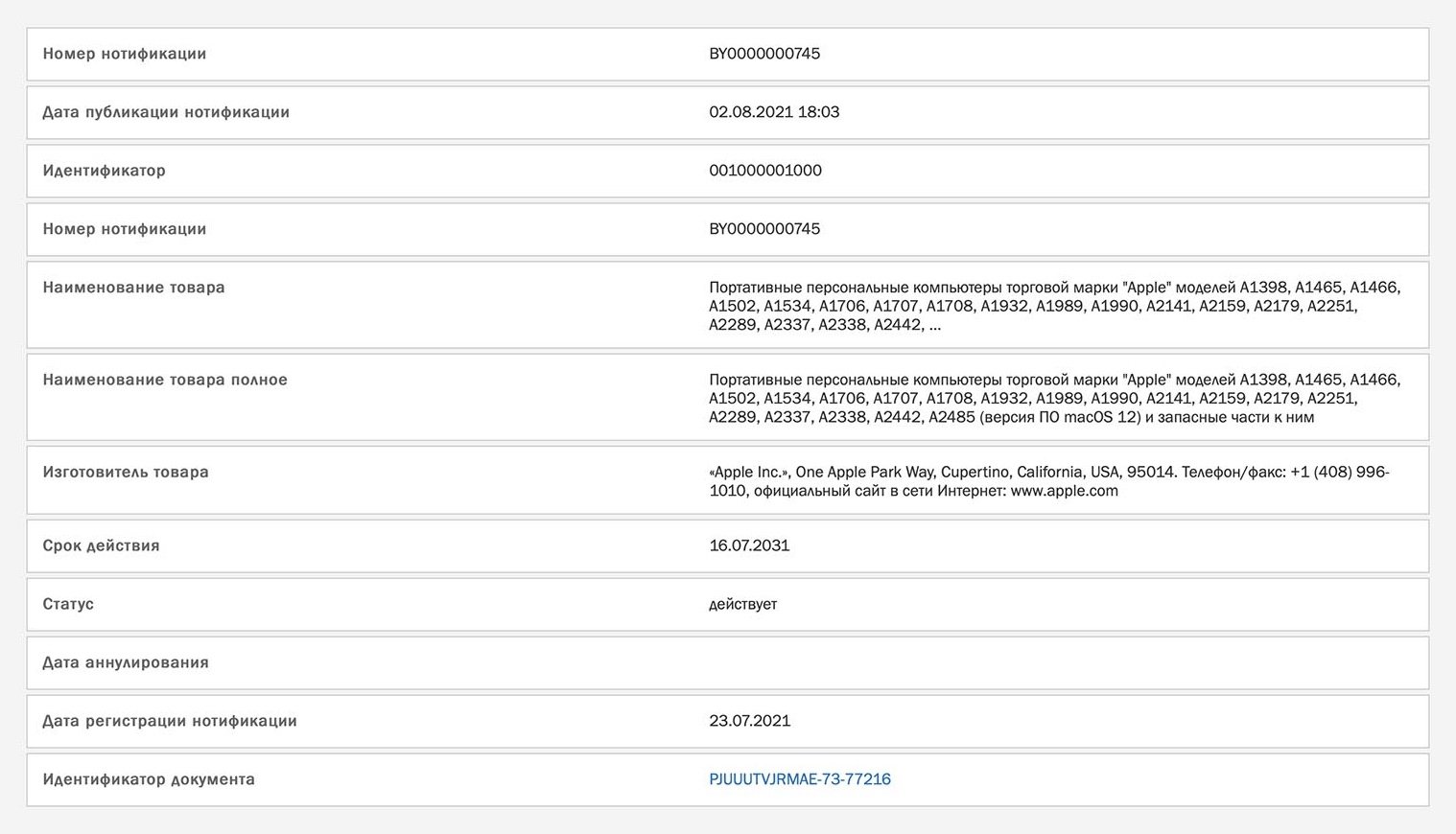Click the "Дата аннулирования" label
1456x834 pixels.
pos(126,662)
